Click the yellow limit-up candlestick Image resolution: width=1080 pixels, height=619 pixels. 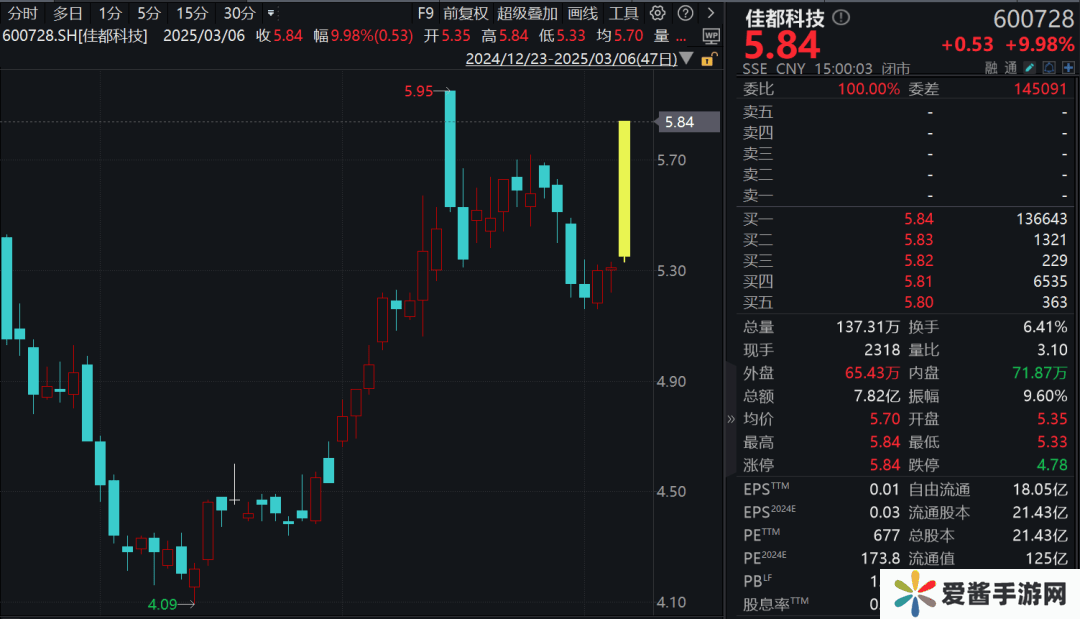pos(624,190)
